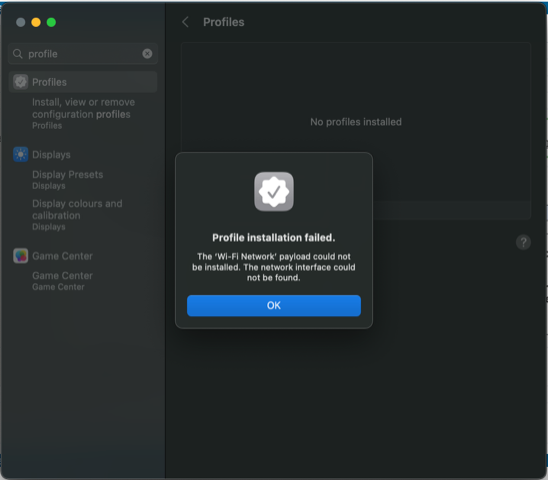Screen dimensions: 548x480
Task: Open Install, view or remove profiles result
Action: coord(84,114)
